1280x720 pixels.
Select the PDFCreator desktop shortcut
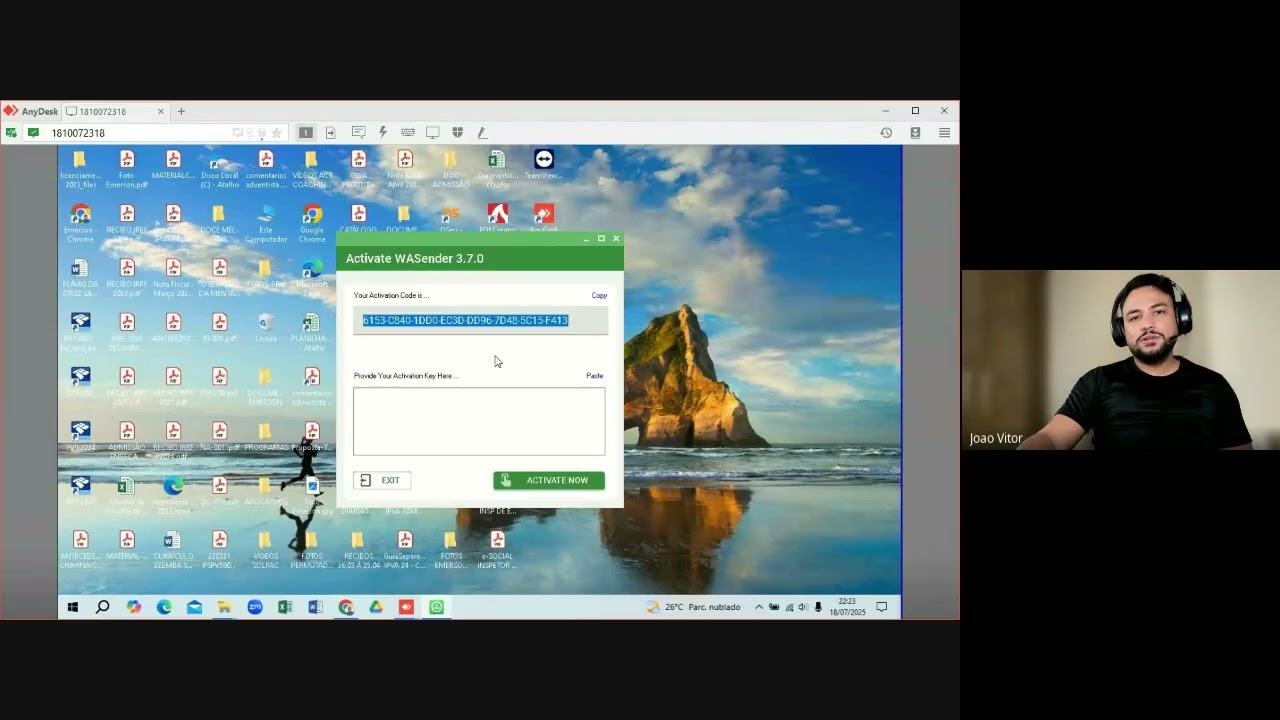point(497,219)
